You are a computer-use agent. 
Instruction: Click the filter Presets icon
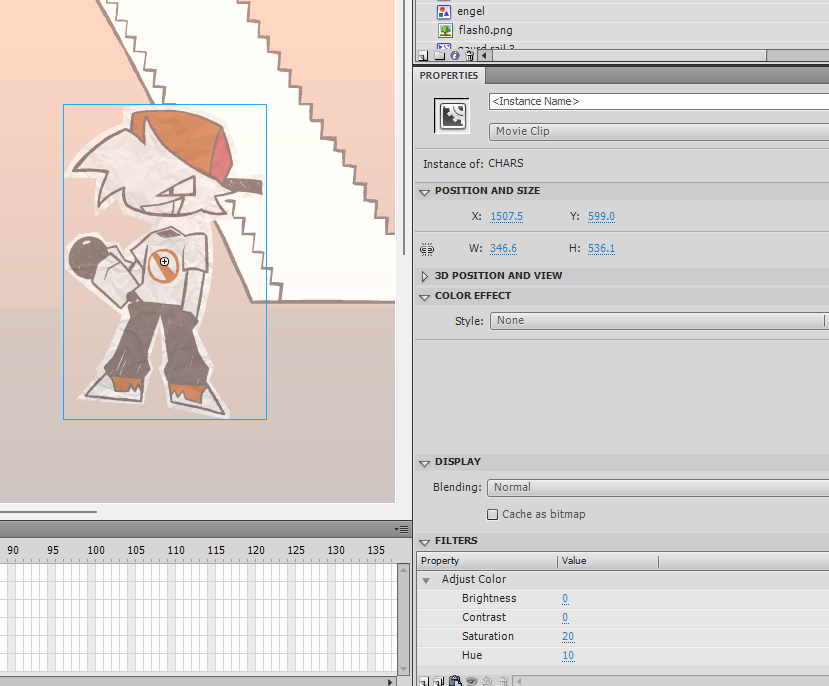pos(439,681)
